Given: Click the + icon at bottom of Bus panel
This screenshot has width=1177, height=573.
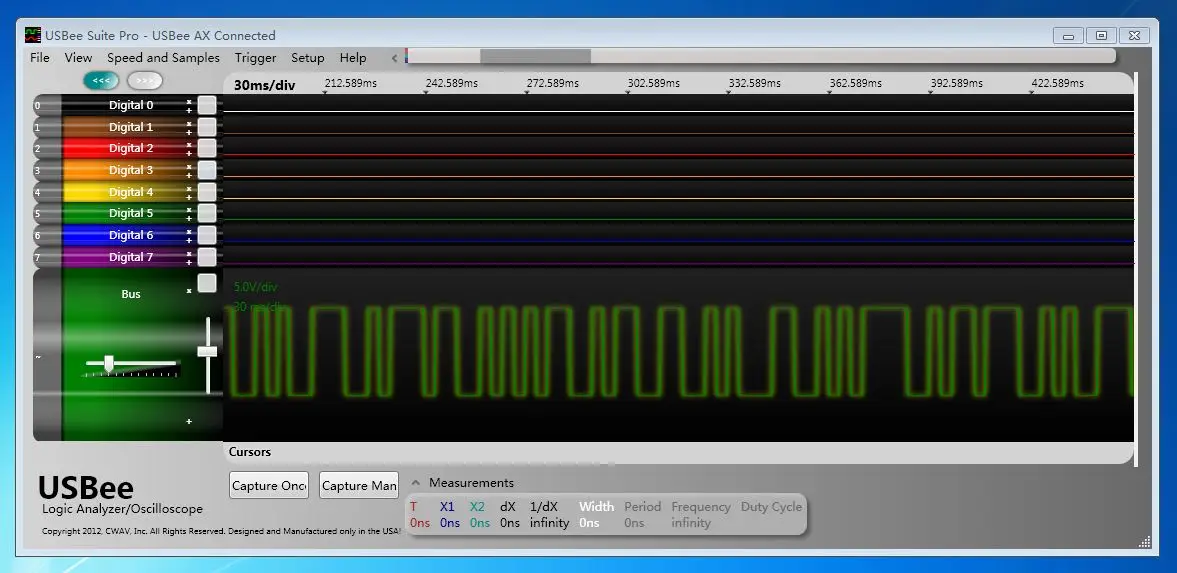Looking at the screenshot, I should [x=189, y=421].
